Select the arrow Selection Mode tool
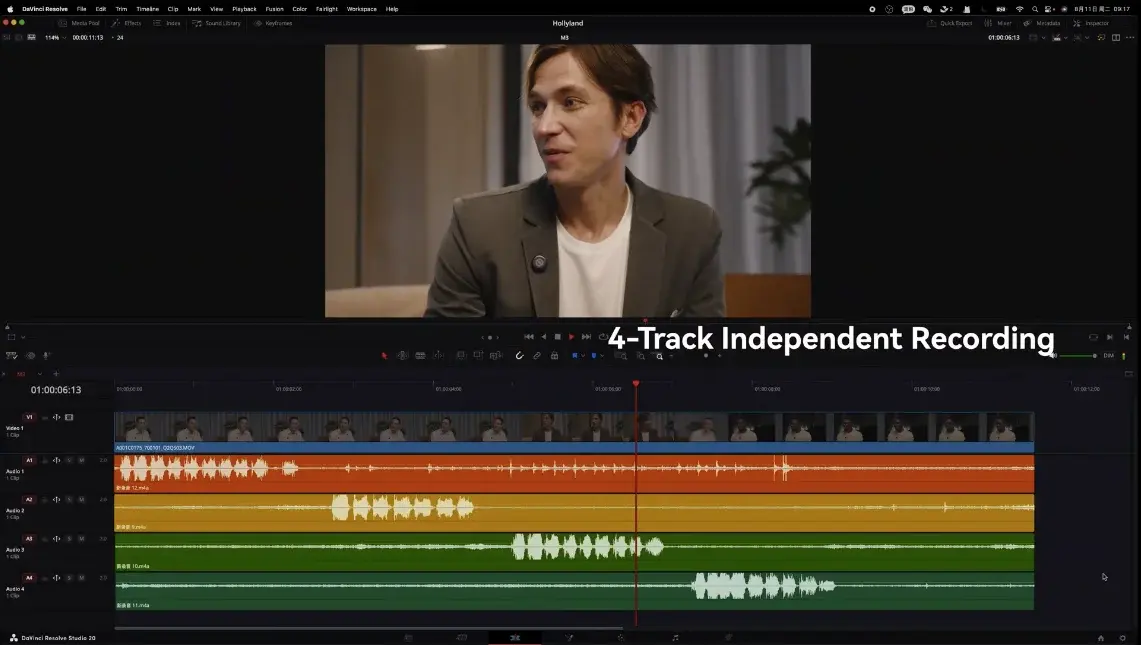Image resolution: width=1141 pixels, height=645 pixels. [x=384, y=356]
